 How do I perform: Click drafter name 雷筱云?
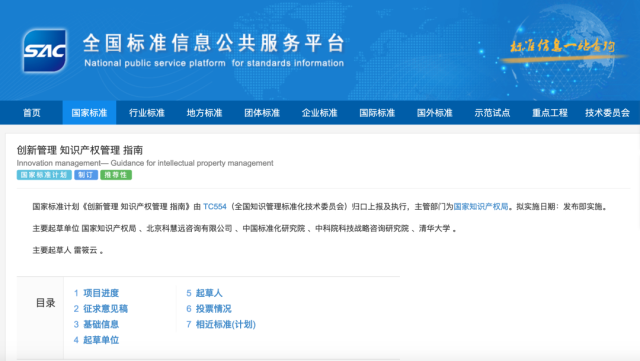tap(85, 250)
